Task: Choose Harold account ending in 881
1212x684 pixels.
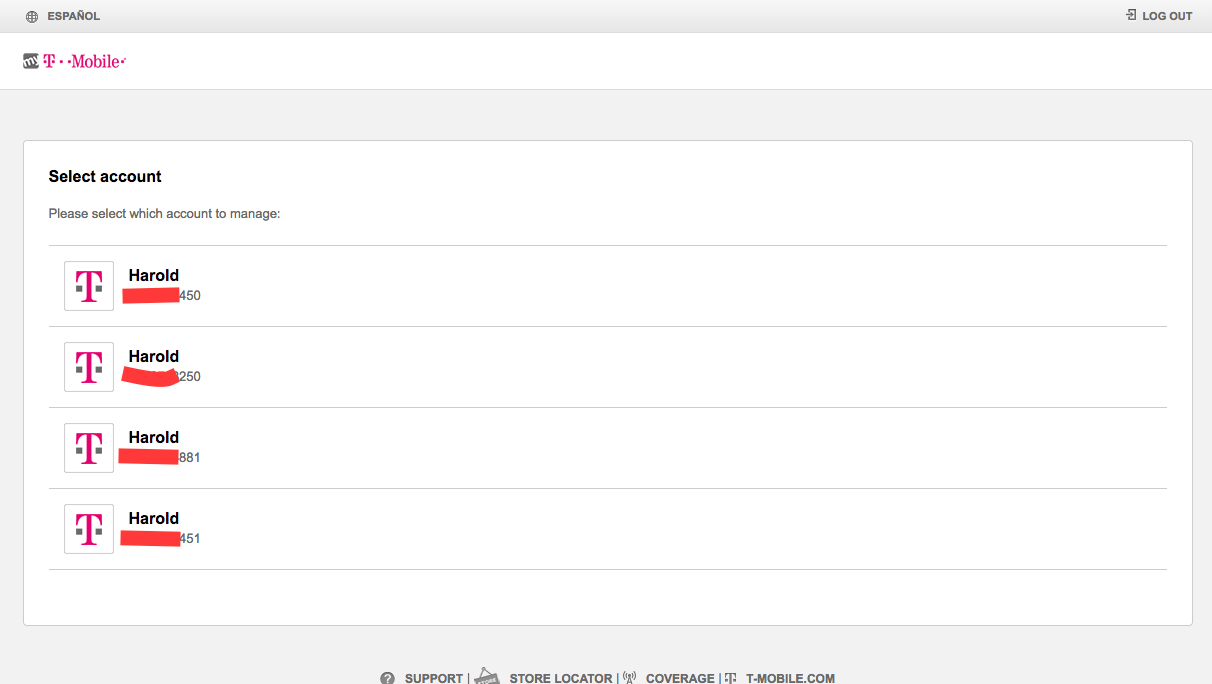Action: 608,448
